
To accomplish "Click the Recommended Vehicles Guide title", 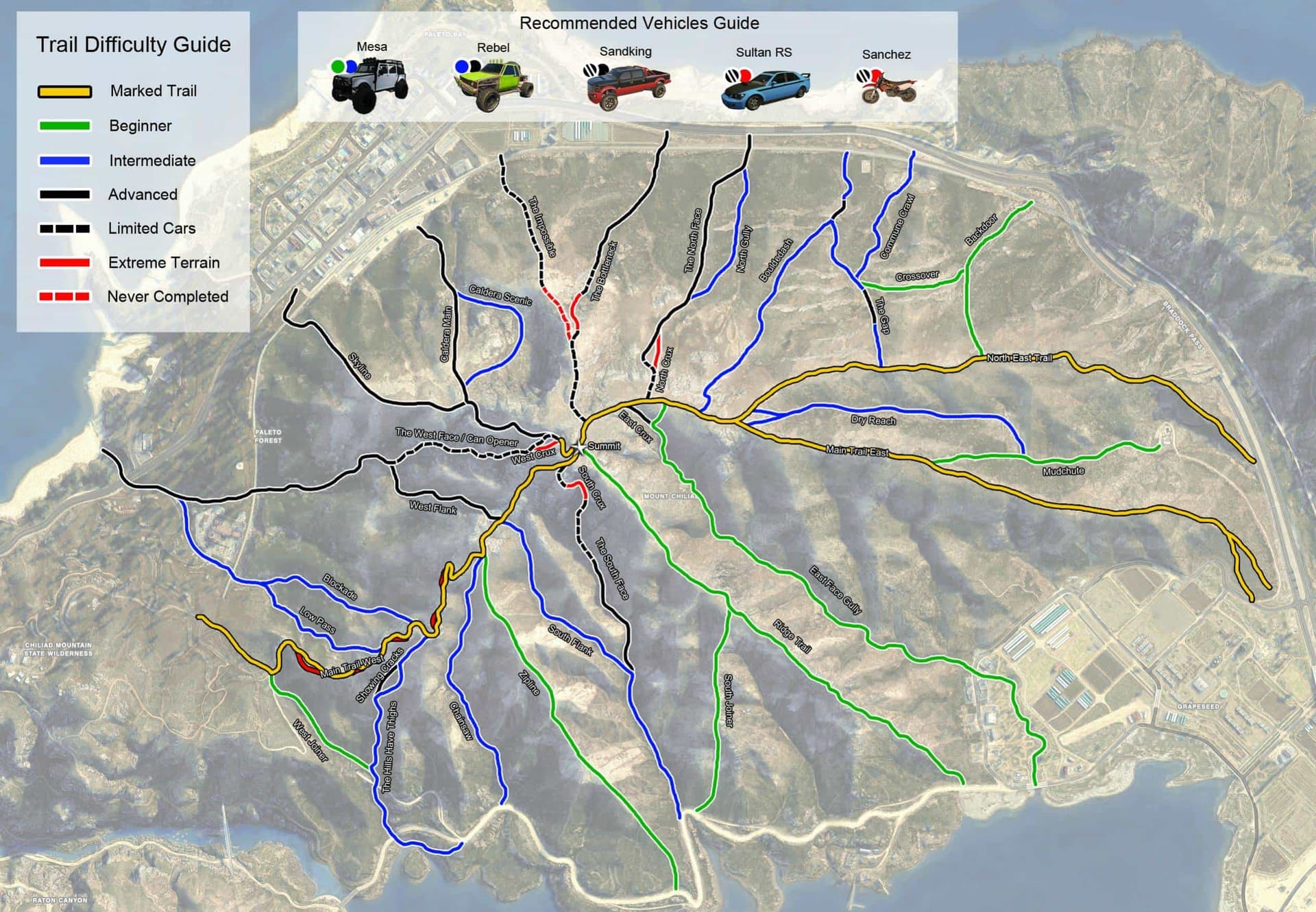I will (x=639, y=23).
